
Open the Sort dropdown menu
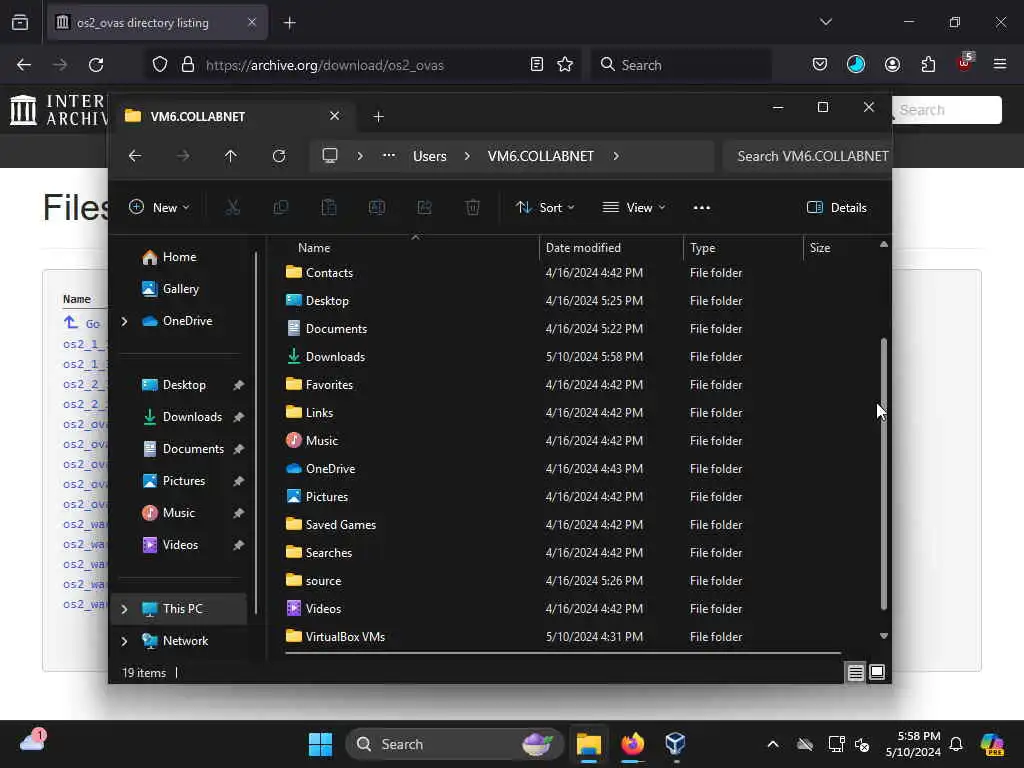545,208
